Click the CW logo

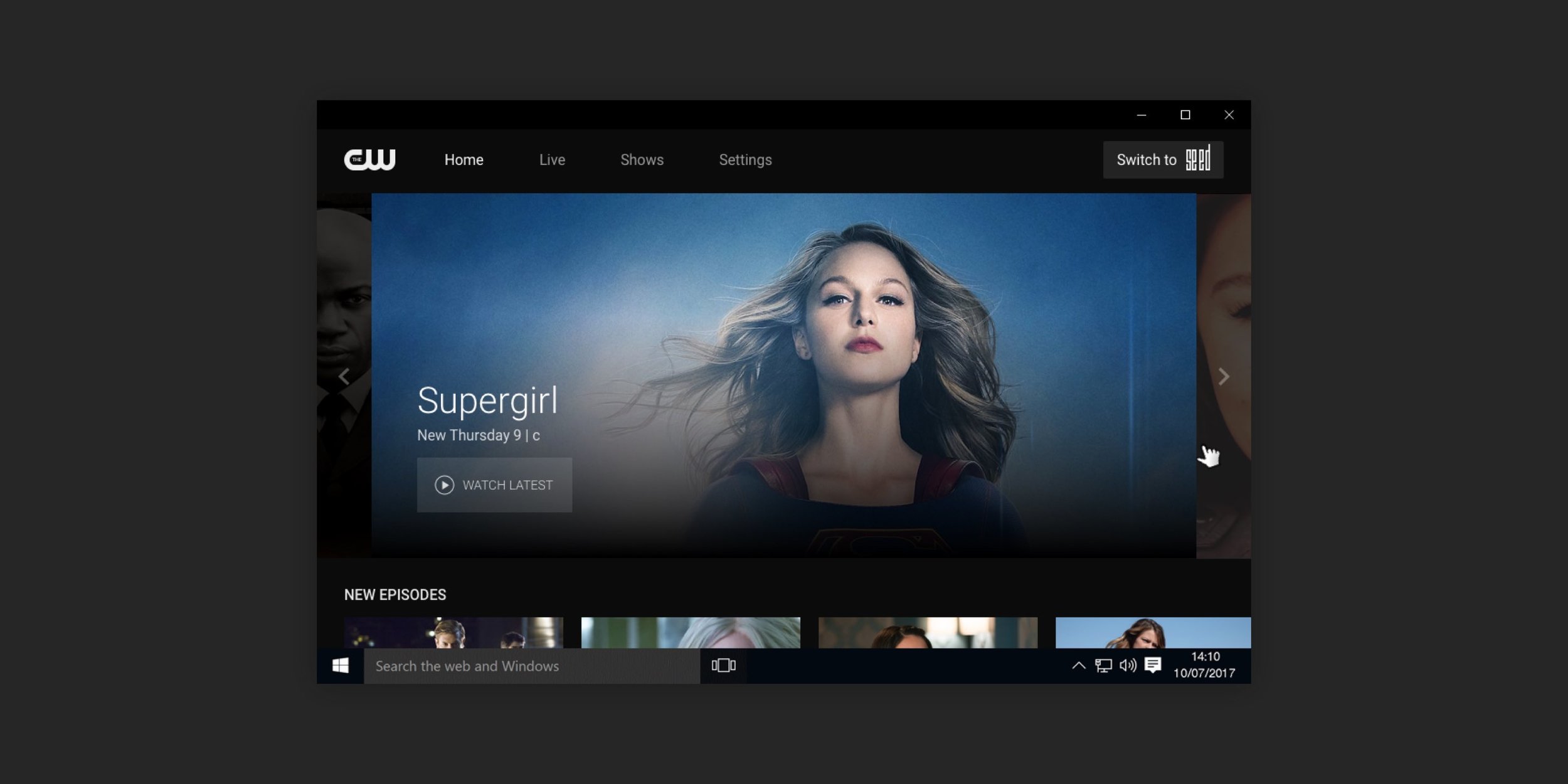369,159
